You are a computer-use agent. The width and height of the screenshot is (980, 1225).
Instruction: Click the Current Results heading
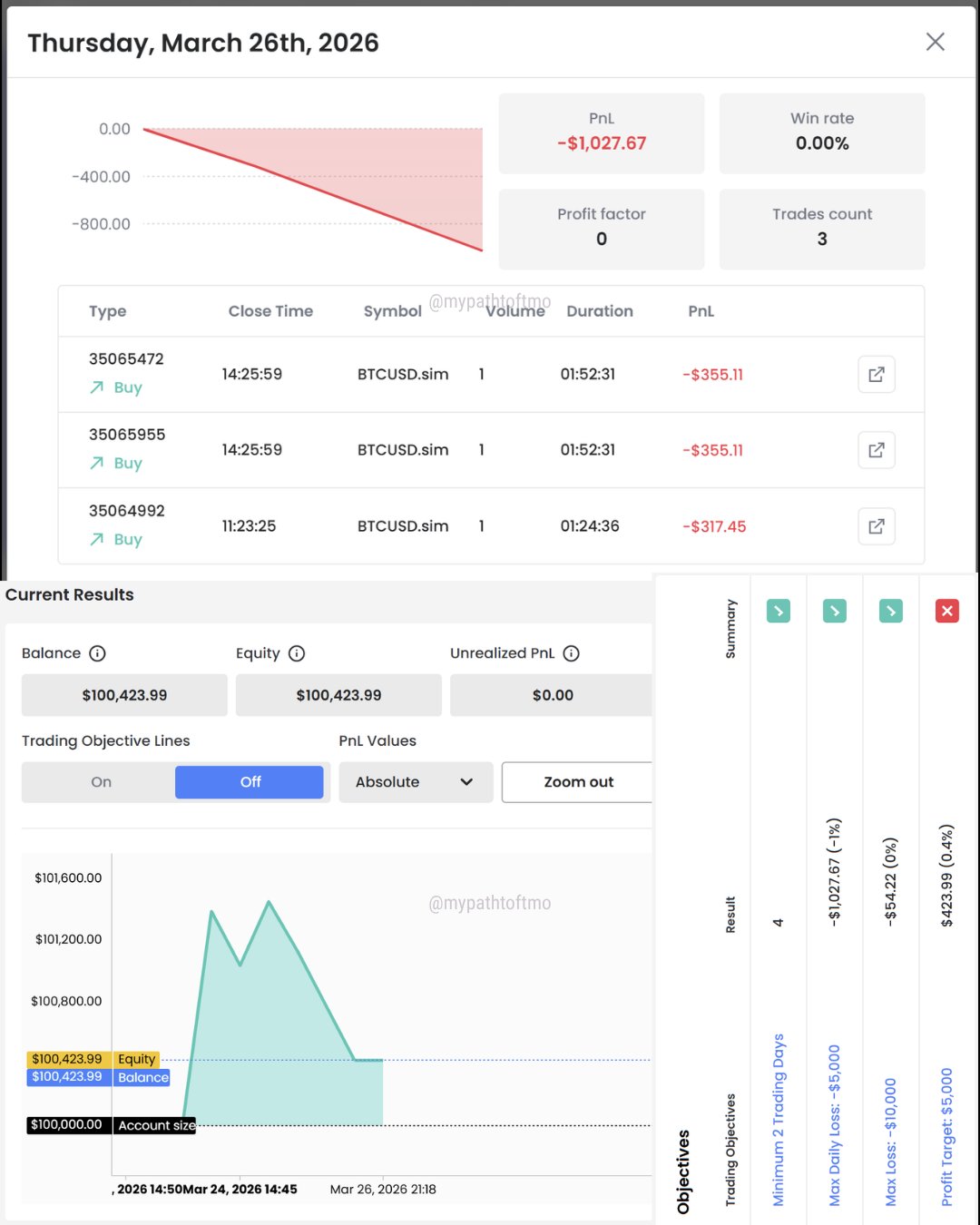pyautogui.click(x=70, y=594)
